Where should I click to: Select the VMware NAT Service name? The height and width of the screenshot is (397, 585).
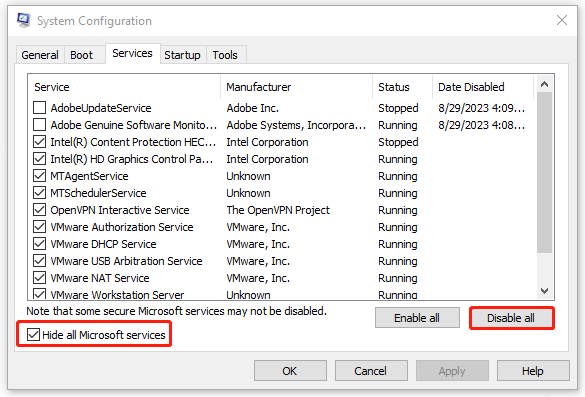pos(100,278)
